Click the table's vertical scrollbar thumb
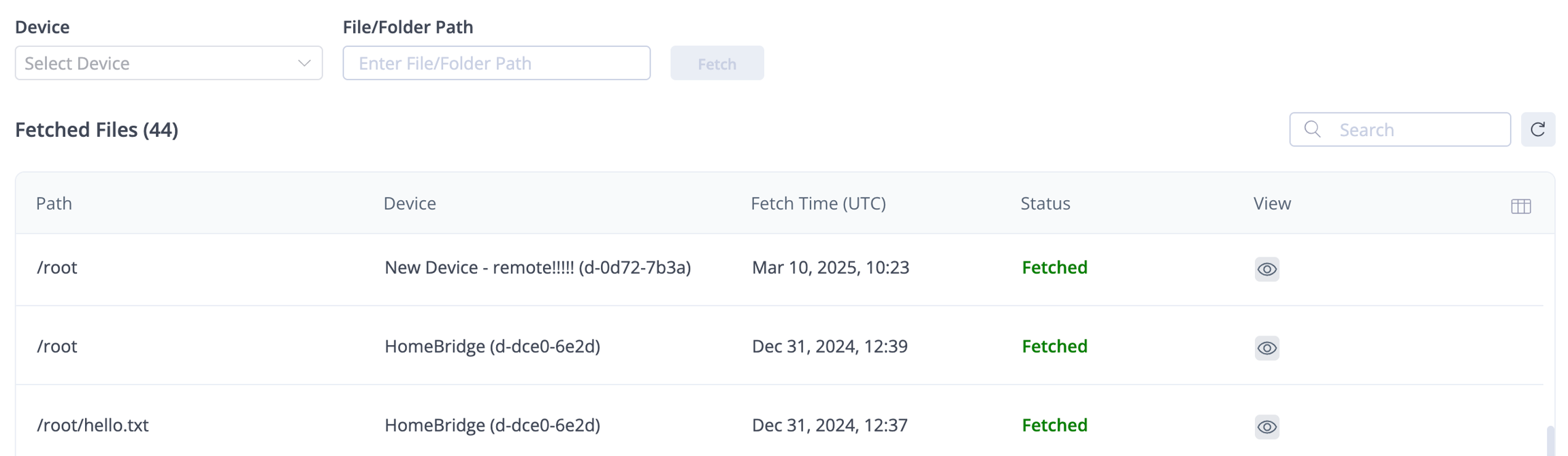The width and height of the screenshot is (1568, 456). [1550, 441]
